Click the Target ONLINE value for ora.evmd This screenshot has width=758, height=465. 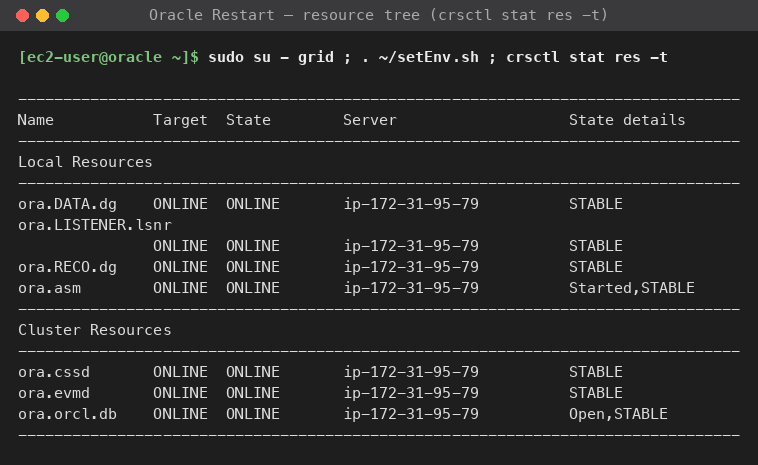coord(180,393)
